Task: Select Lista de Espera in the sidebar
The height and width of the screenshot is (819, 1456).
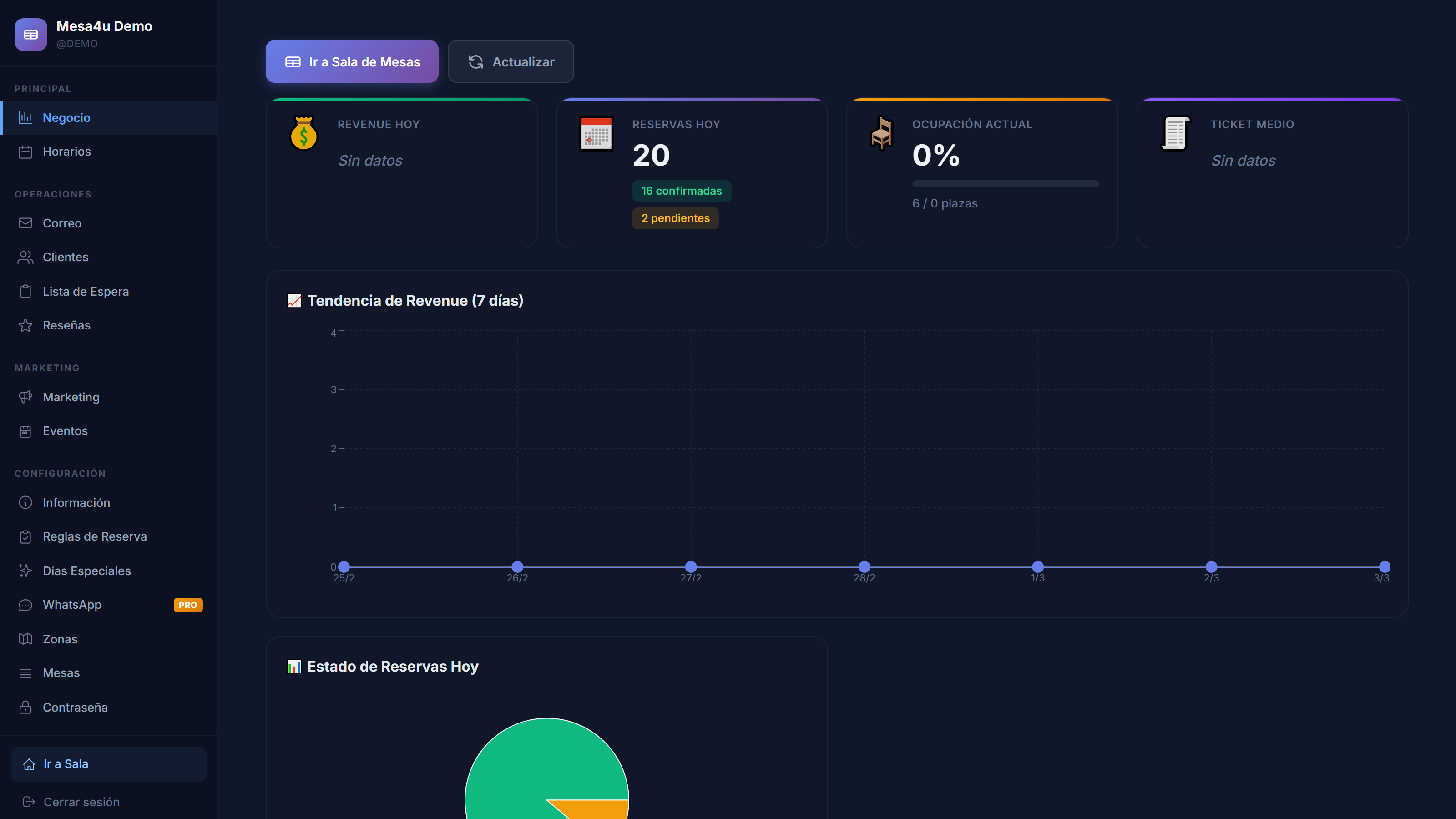Action: [109, 292]
